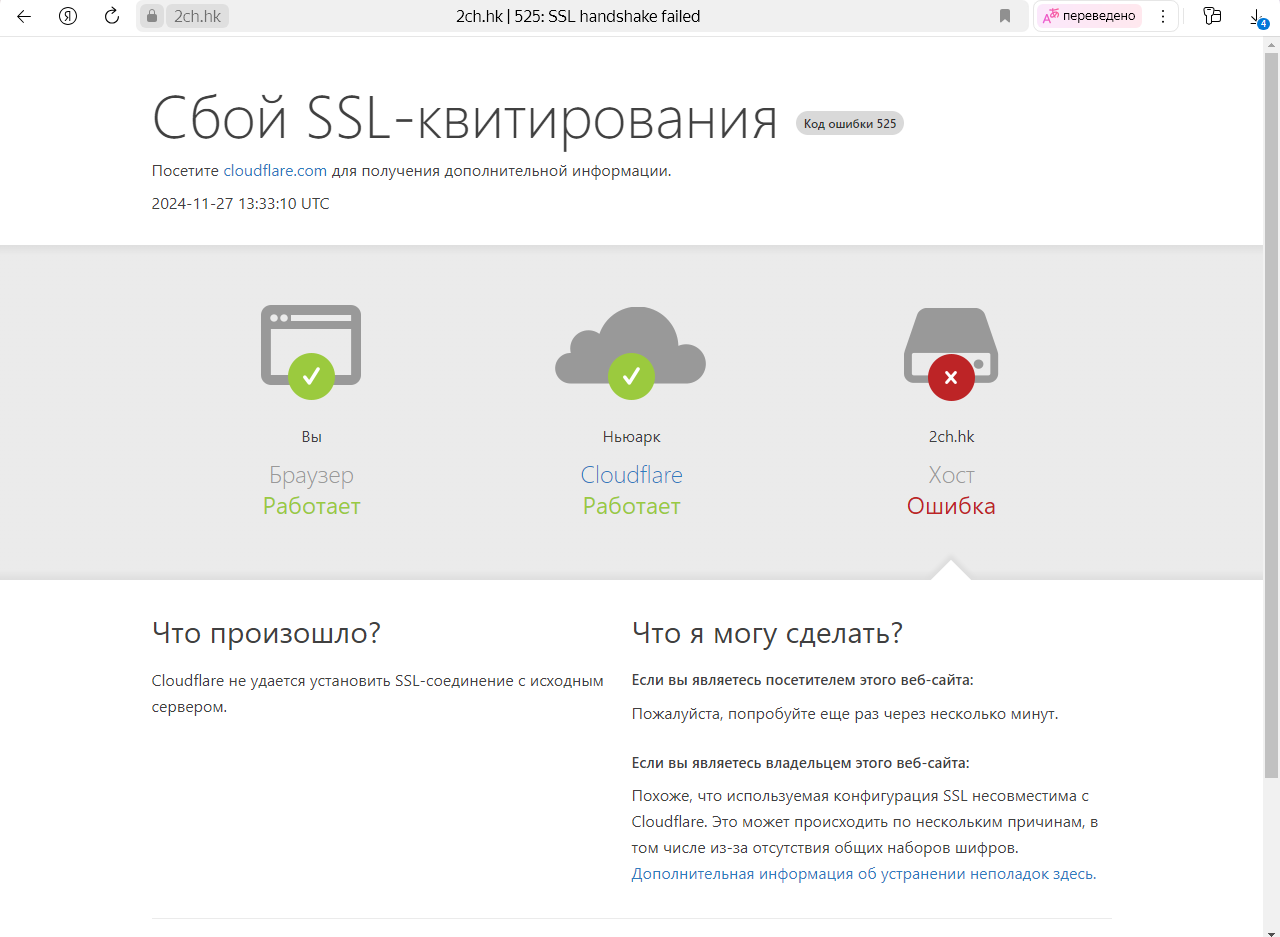Click the 'Ньюарк' location label

(x=632, y=437)
